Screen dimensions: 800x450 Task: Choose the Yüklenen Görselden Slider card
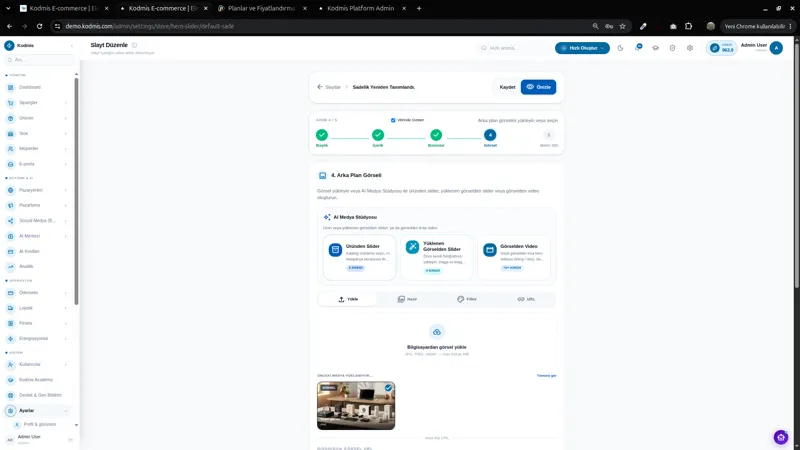click(x=437, y=257)
